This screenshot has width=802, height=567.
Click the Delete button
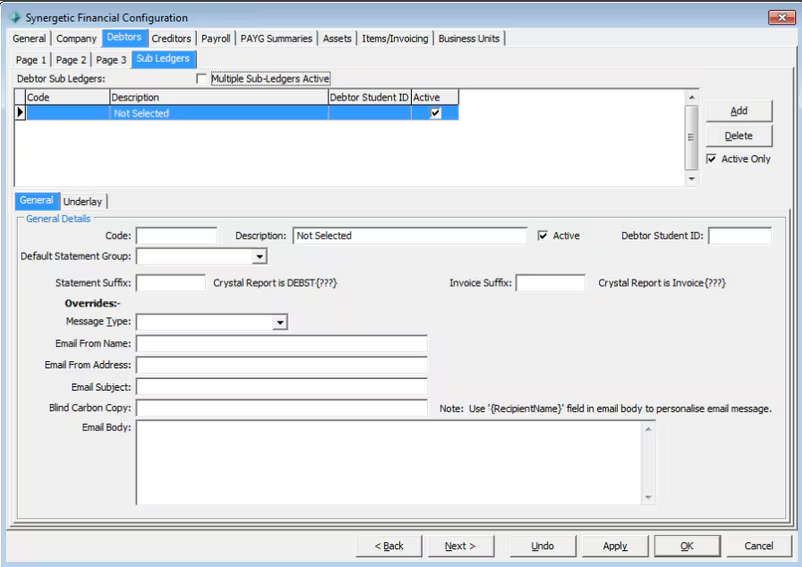[x=739, y=136]
